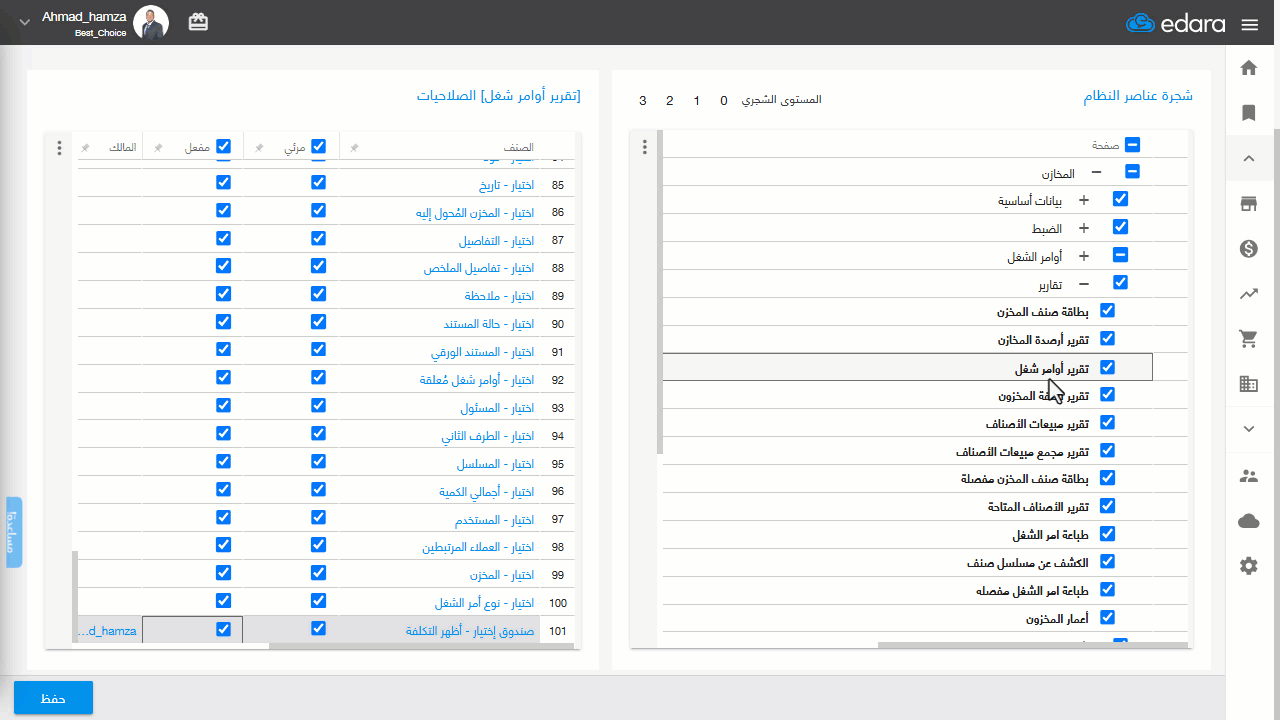Screen dimensions: 1280x720
Task: Open three-dot menu of the permissions table
Action: pos(59,148)
